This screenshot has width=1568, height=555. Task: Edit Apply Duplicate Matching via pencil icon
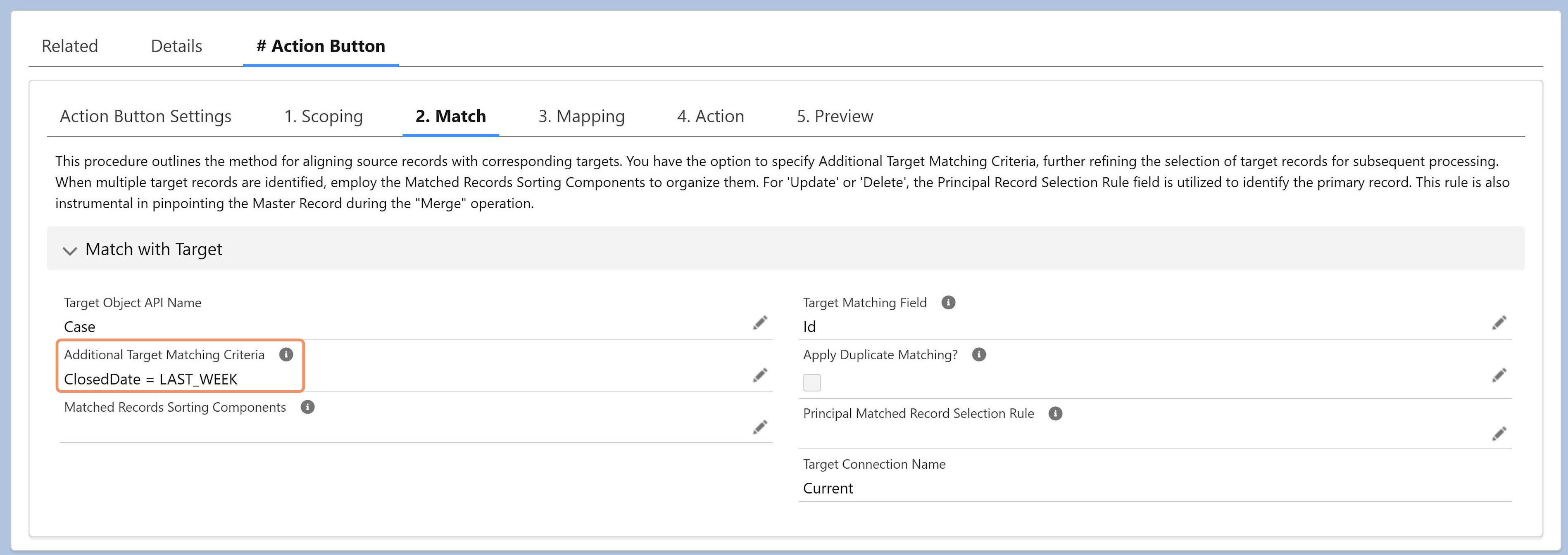click(x=1499, y=375)
